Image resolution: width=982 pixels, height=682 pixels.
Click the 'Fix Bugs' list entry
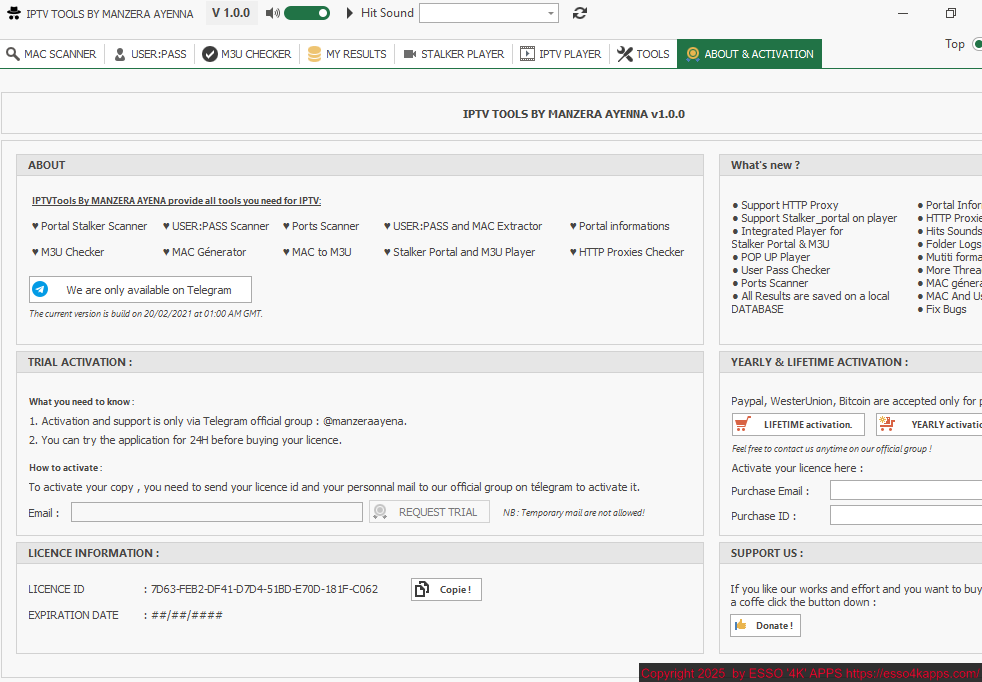[x=942, y=309]
